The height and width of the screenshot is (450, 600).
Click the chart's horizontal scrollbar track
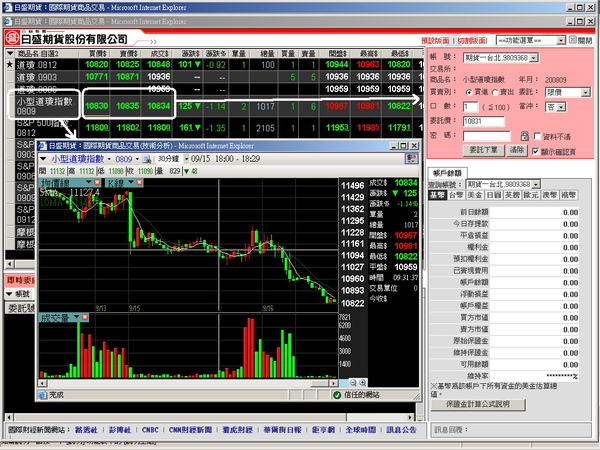point(188,383)
